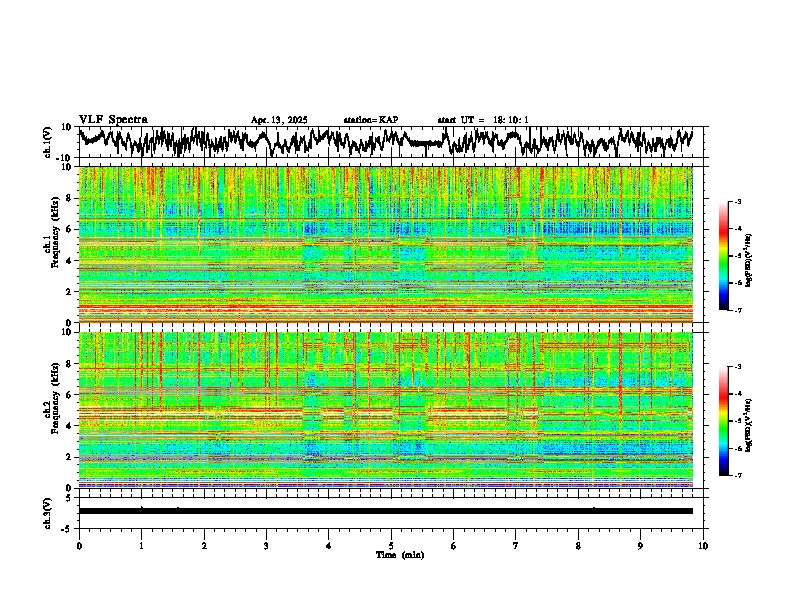Click the time axis tick label "0"
Image resolution: width=792 pixels, height=612 pixels.
[x=79, y=546]
